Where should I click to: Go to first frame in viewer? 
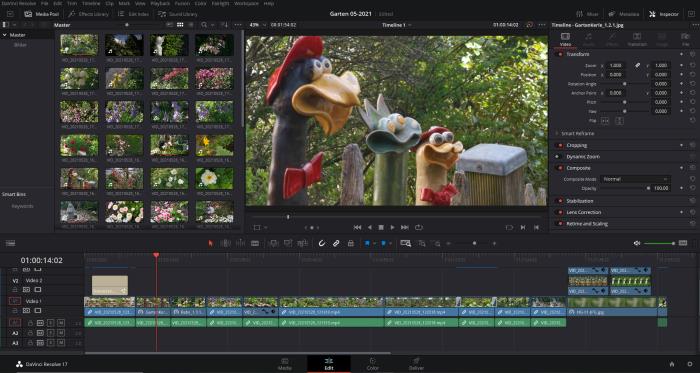[x=357, y=228]
